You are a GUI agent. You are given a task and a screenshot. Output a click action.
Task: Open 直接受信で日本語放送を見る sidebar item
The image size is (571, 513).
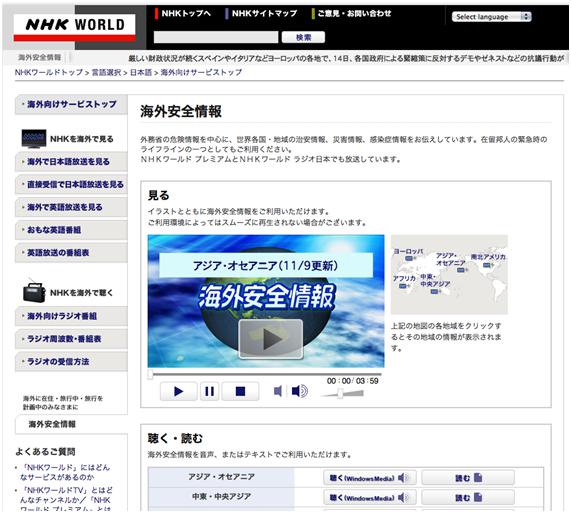click(71, 185)
